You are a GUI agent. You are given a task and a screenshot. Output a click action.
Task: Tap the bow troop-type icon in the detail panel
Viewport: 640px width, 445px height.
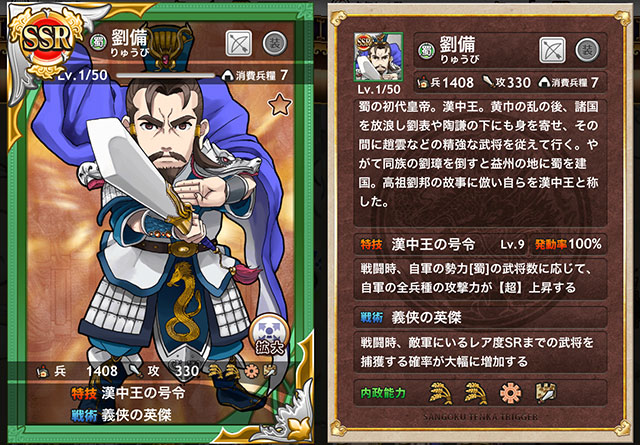[x=552, y=50]
